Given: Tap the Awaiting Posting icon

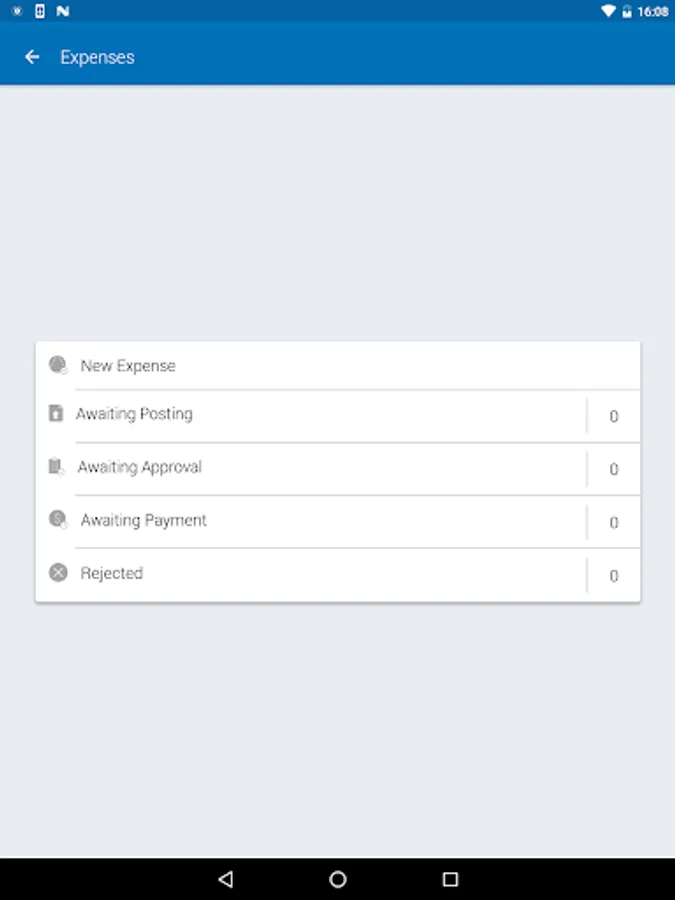Looking at the screenshot, I should 56,413.
